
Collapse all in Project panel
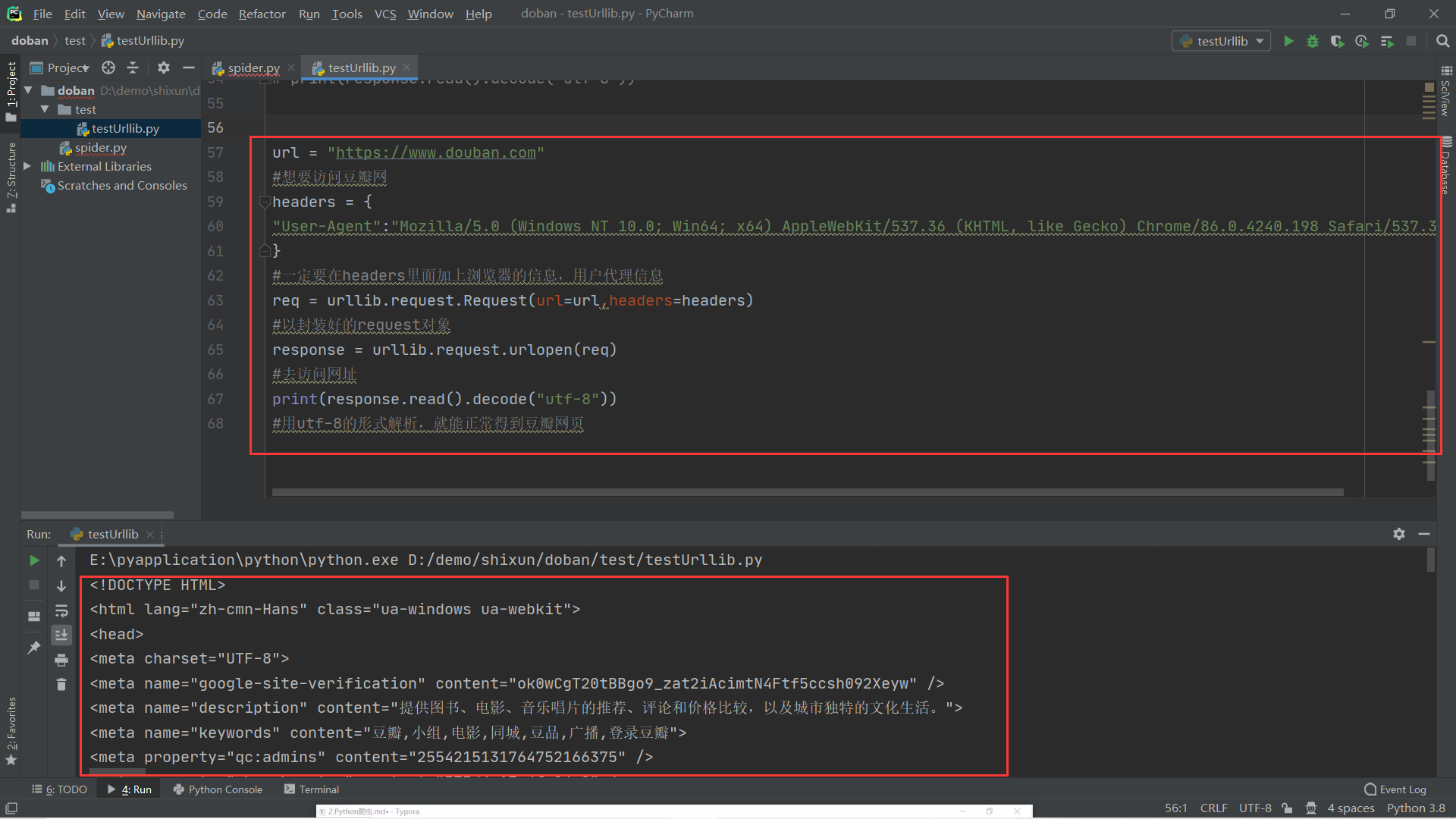[x=133, y=67]
